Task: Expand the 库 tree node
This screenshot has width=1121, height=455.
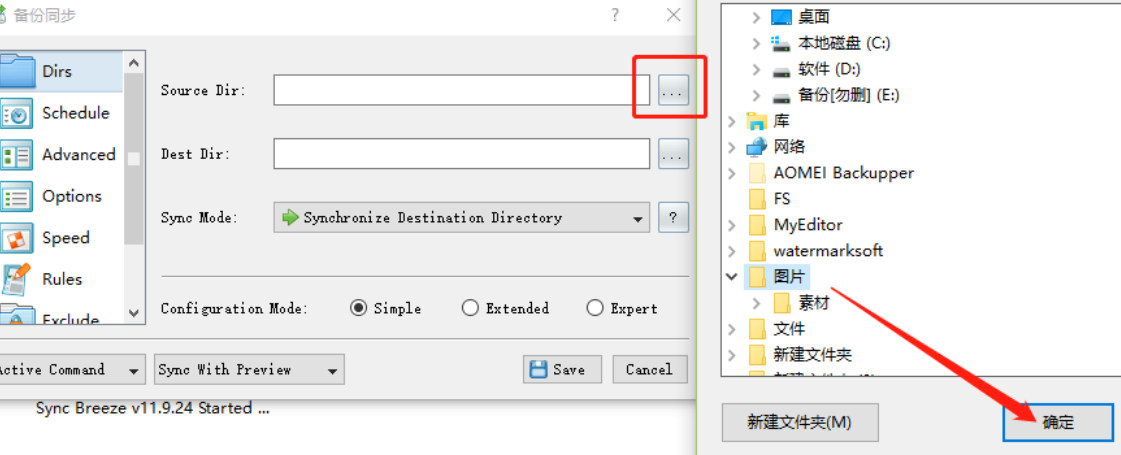Action: point(731,121)
